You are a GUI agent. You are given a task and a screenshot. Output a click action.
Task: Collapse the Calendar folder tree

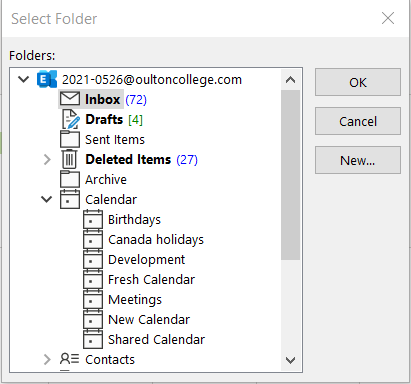46,199
